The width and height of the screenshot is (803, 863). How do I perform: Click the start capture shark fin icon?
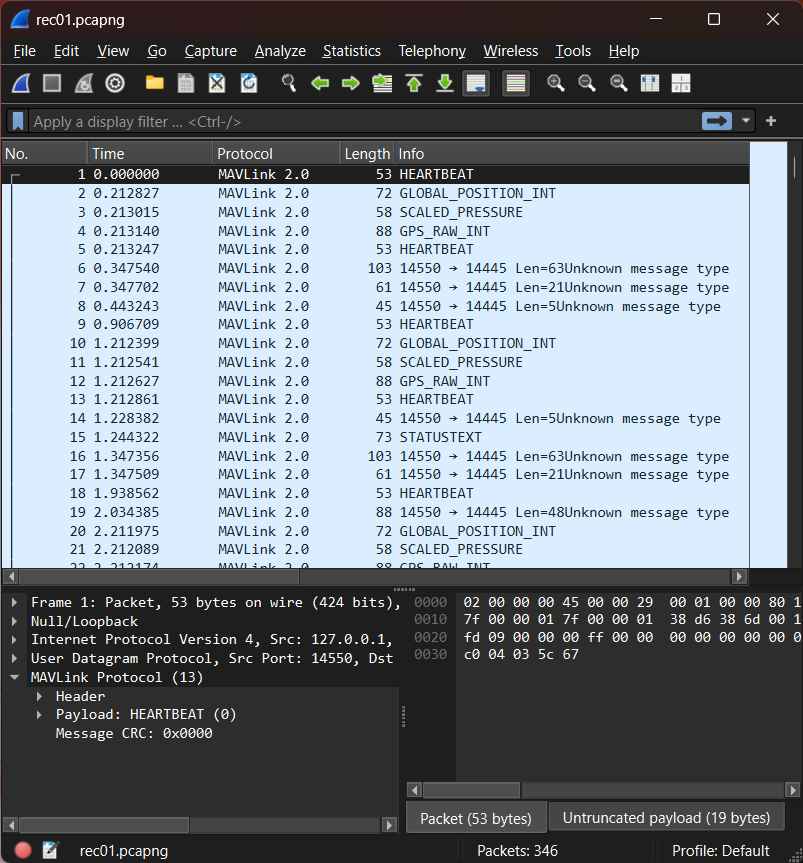(21, 83)
